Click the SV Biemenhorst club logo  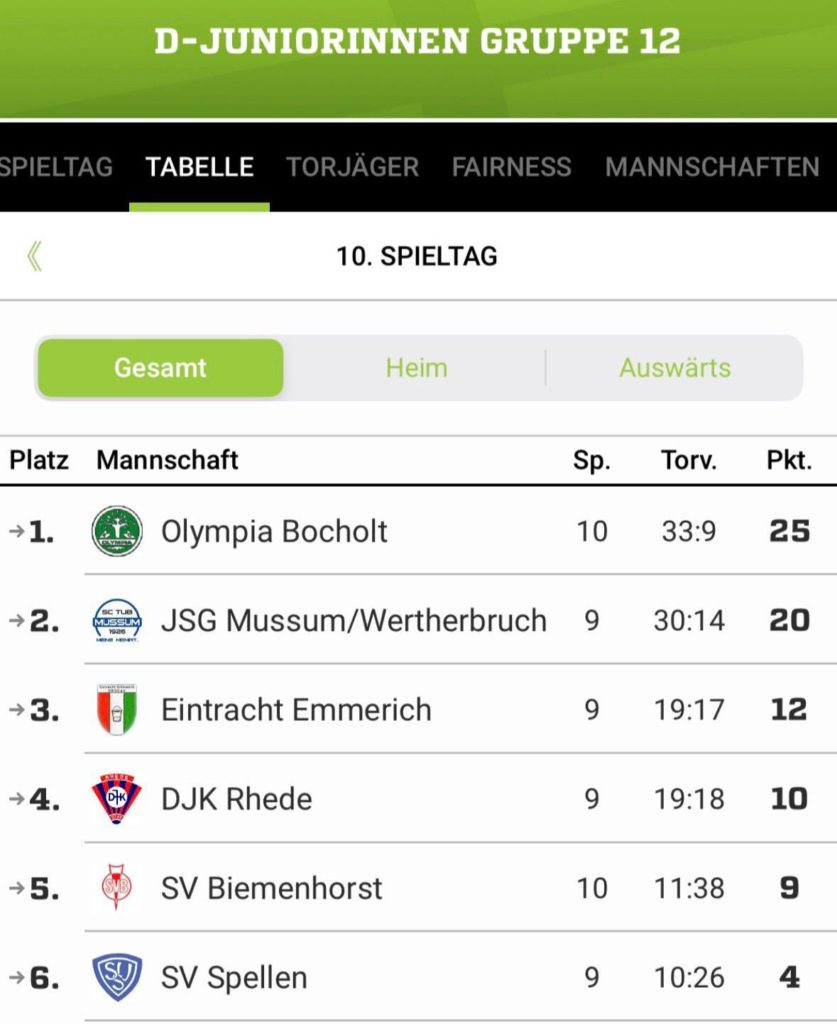tap(117, 887)
